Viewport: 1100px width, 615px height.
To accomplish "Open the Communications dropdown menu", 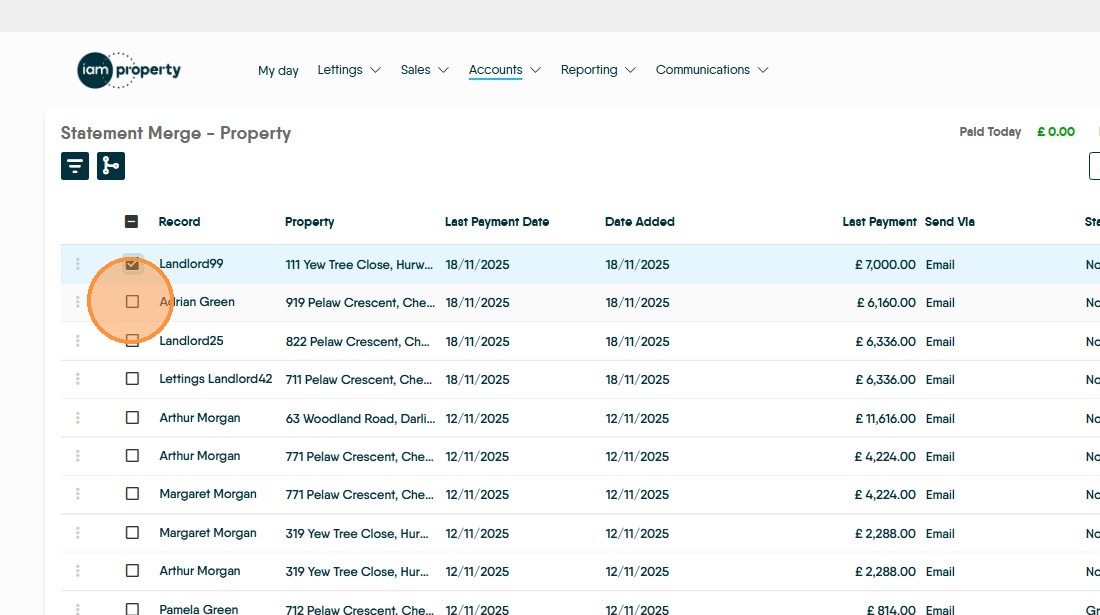I will pyautogui.click(x=711, y=70).
